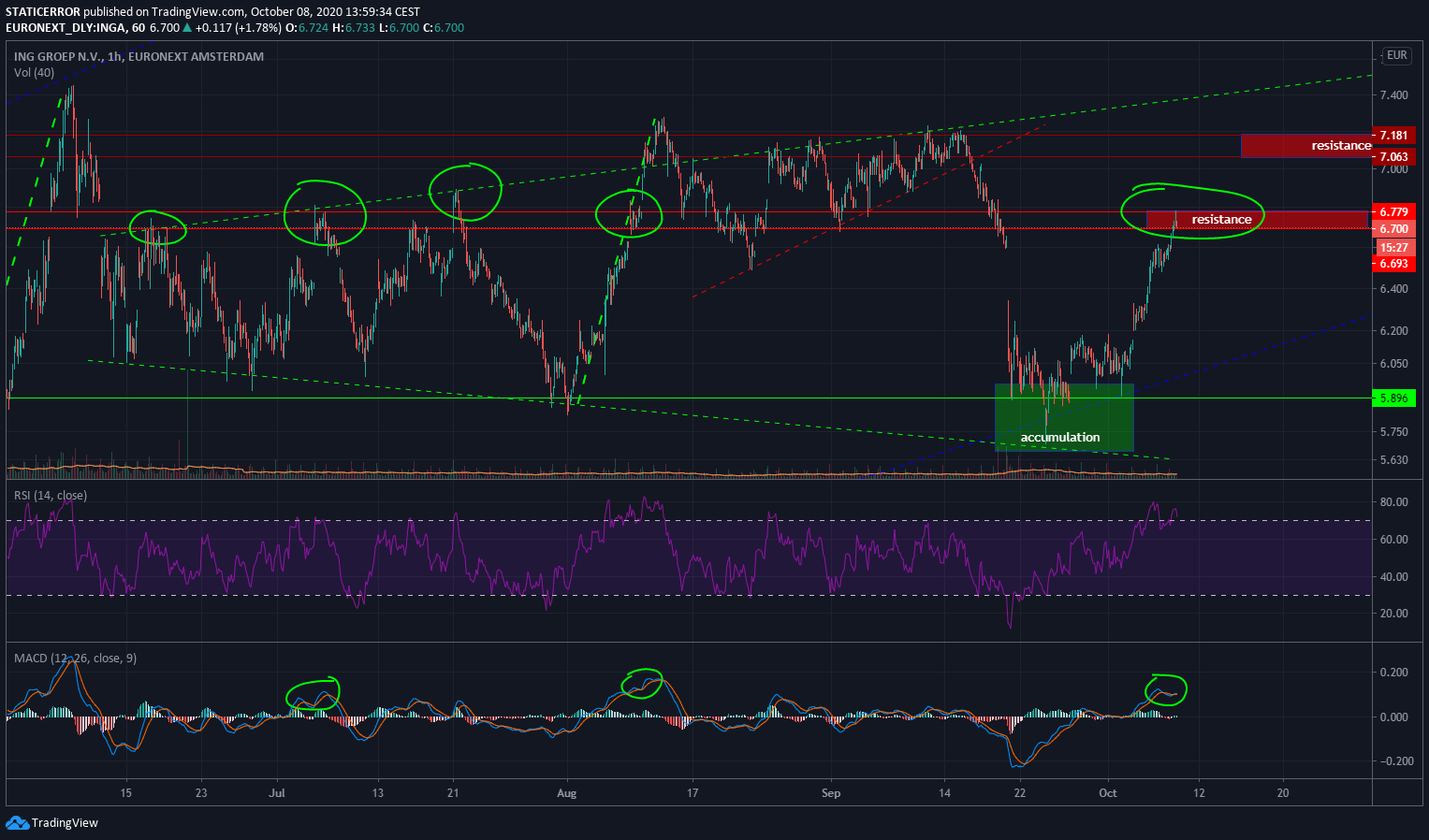Click 6.050 on the price axis

[x=1393, y=364]
